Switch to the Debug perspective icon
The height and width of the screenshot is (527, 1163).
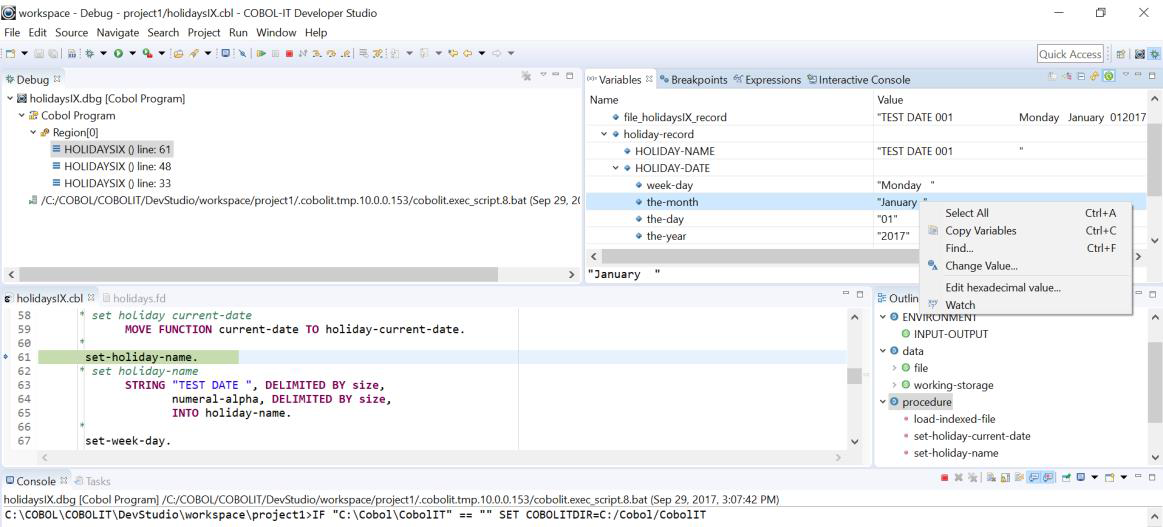pos(1155,53)
